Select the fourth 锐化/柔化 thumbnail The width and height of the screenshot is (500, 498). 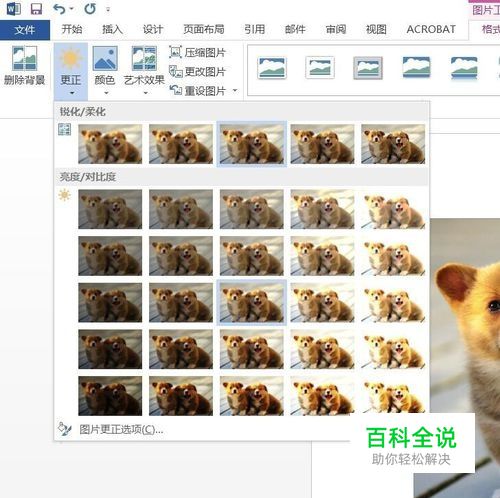click(322, 144)
